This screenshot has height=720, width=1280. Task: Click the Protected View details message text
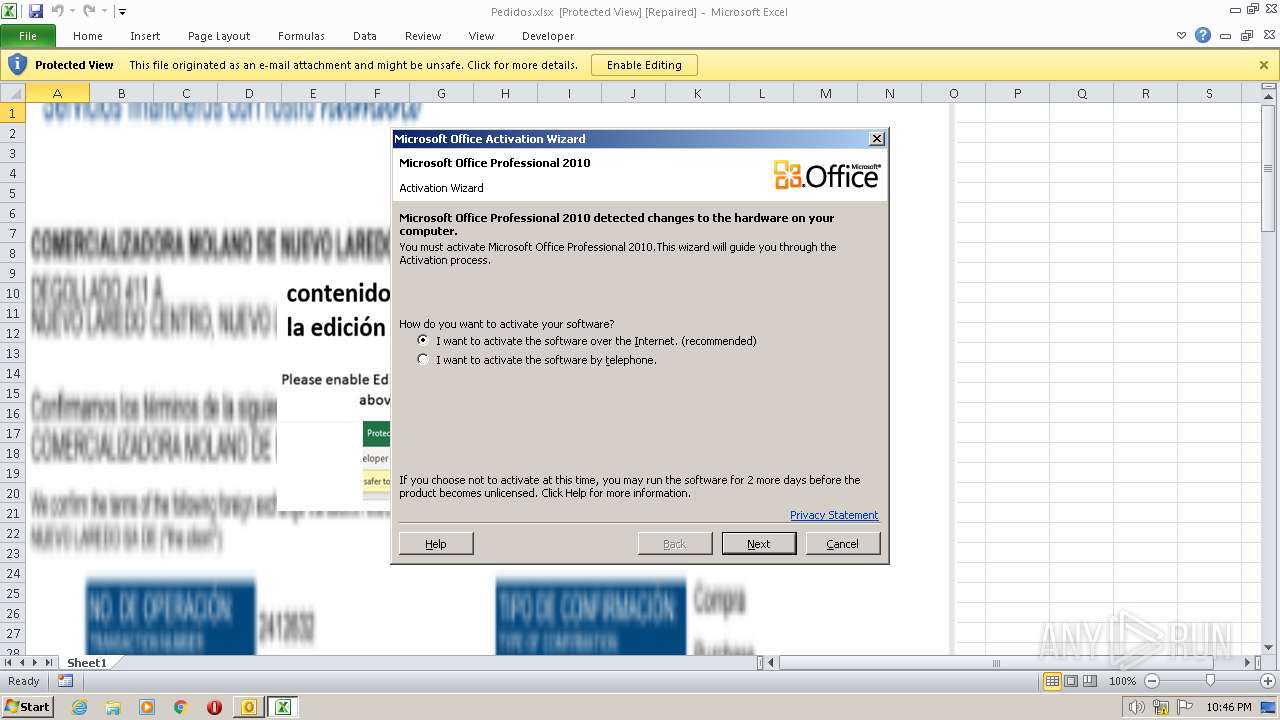click(x=354, y=65)
